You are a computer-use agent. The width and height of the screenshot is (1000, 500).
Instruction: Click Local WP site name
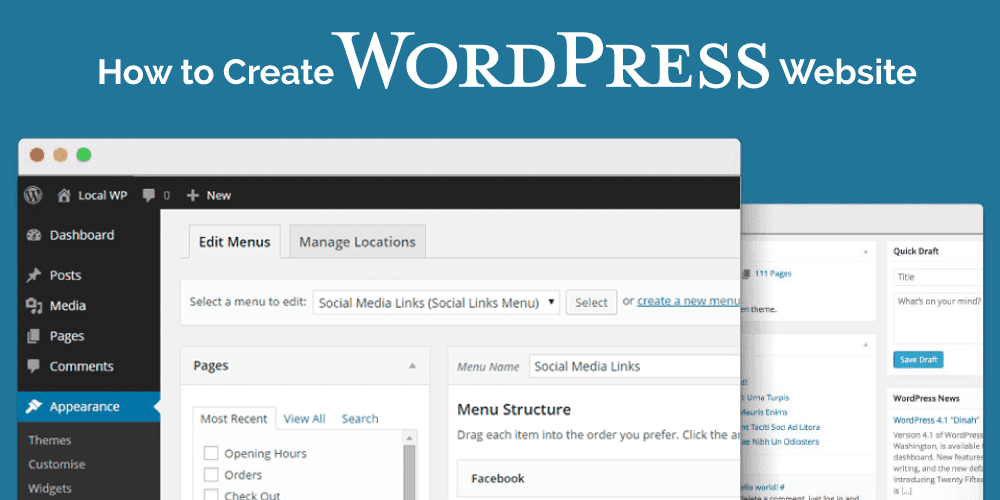point(102,195)
